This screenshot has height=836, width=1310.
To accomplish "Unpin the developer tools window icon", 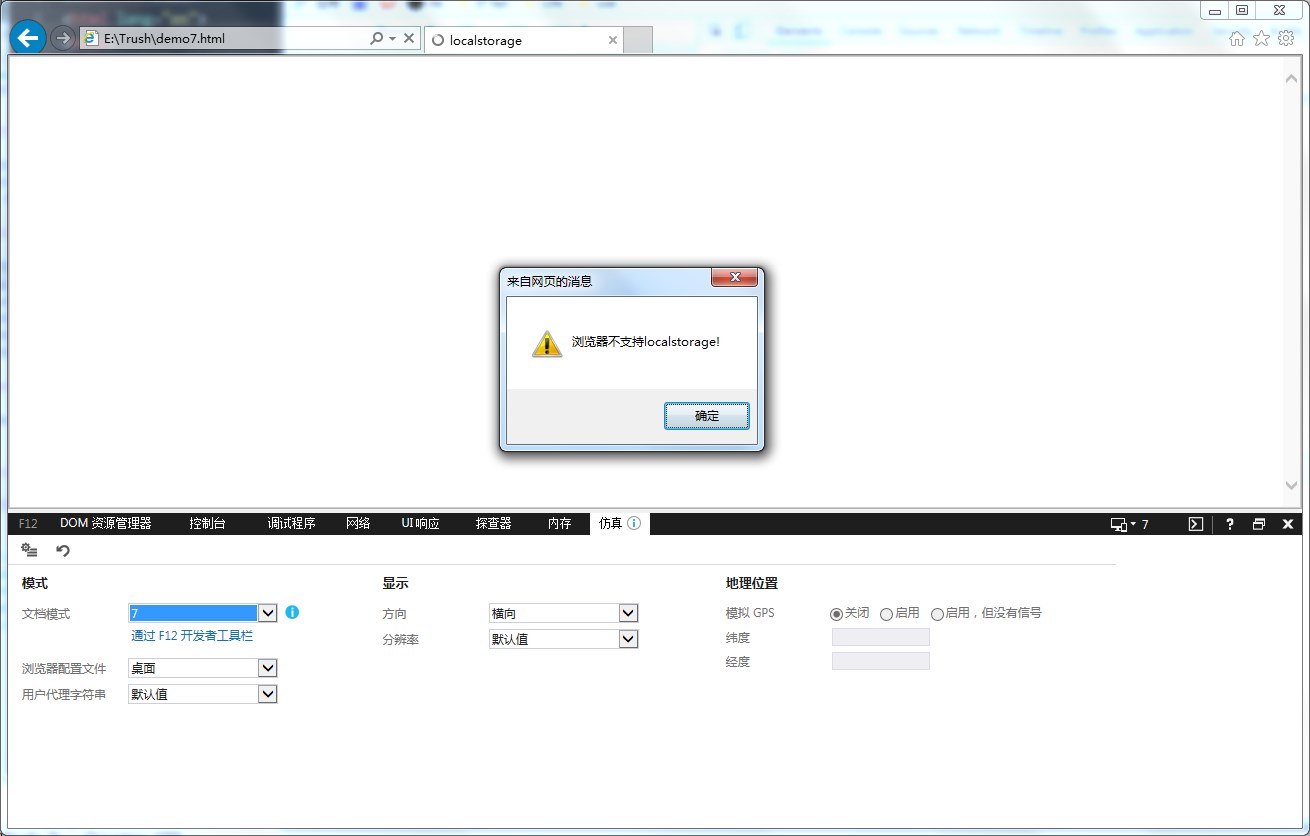I will pos(1259,524).
